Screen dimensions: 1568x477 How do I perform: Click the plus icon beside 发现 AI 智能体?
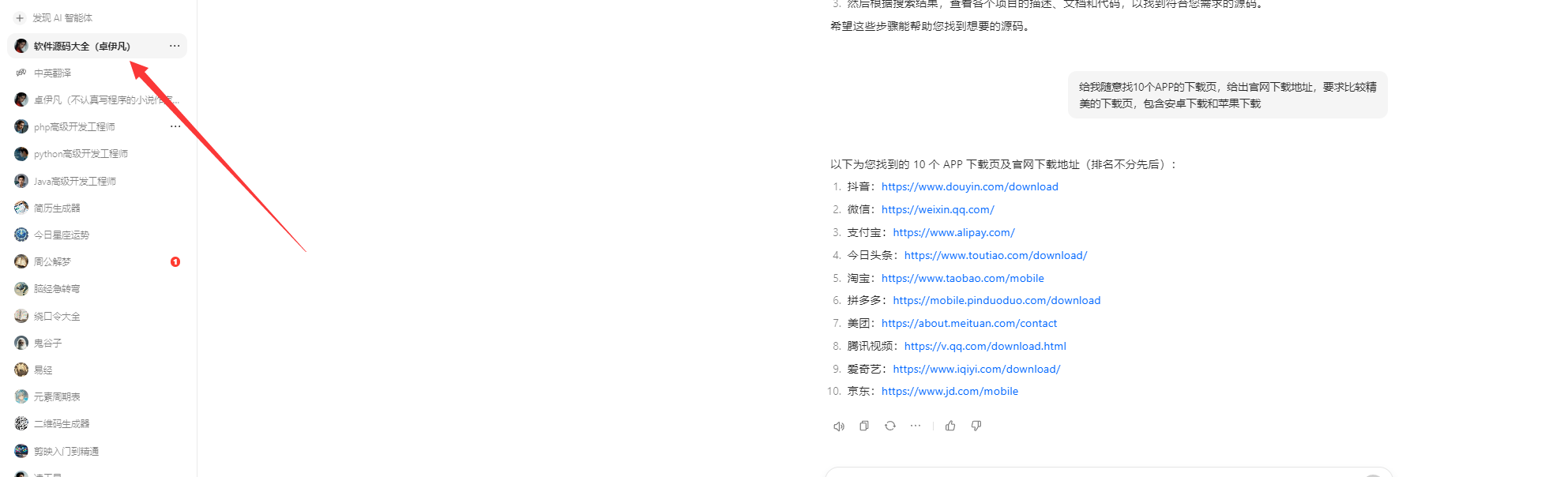pyautogui.click(x=20, y=17)
